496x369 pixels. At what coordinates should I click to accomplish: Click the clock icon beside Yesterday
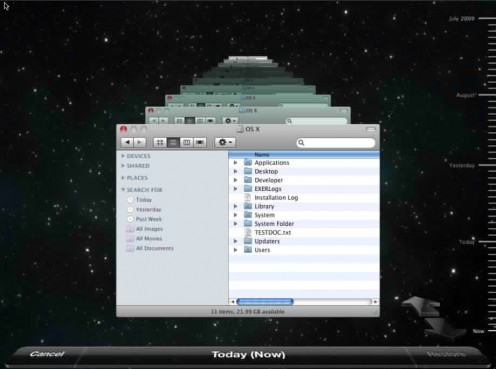click(130, 209)
